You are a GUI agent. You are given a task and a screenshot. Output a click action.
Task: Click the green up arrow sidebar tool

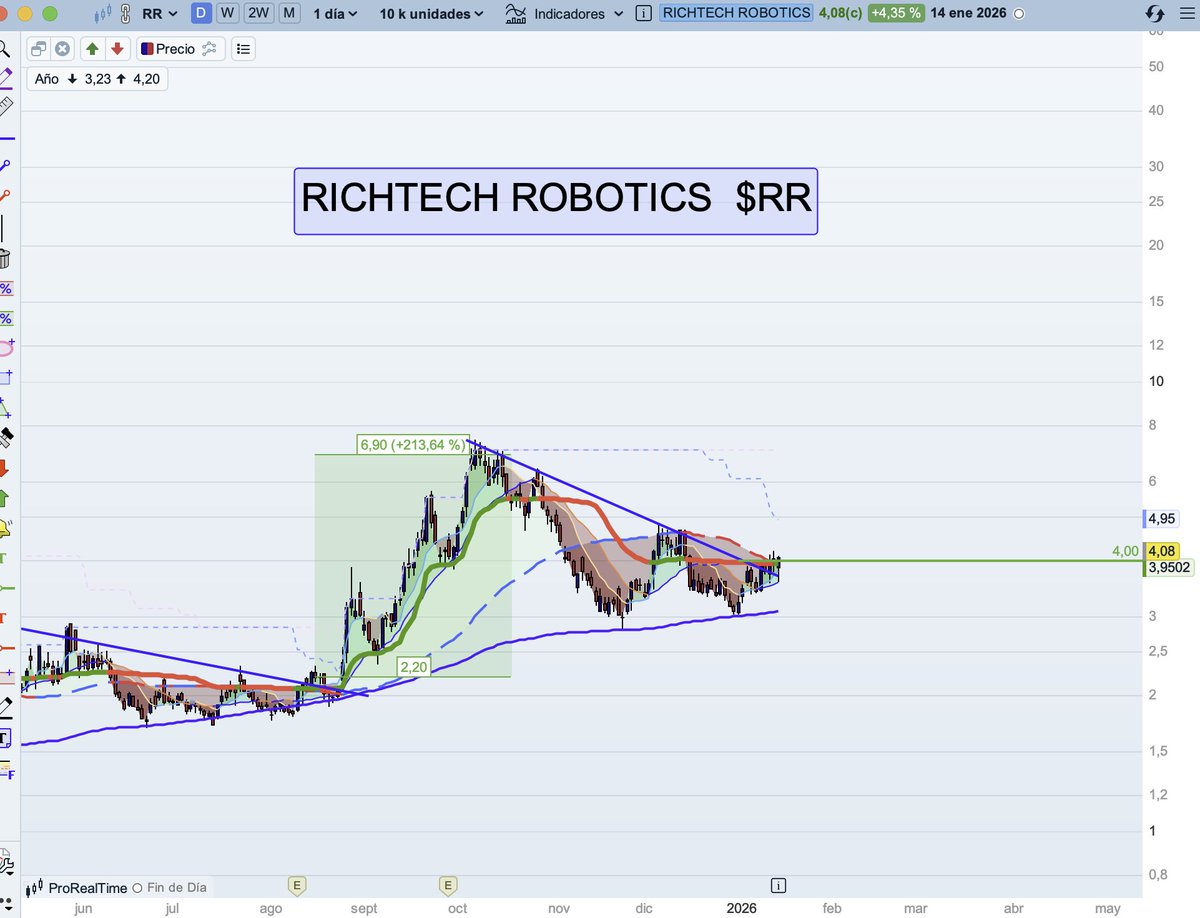point(4,497)
